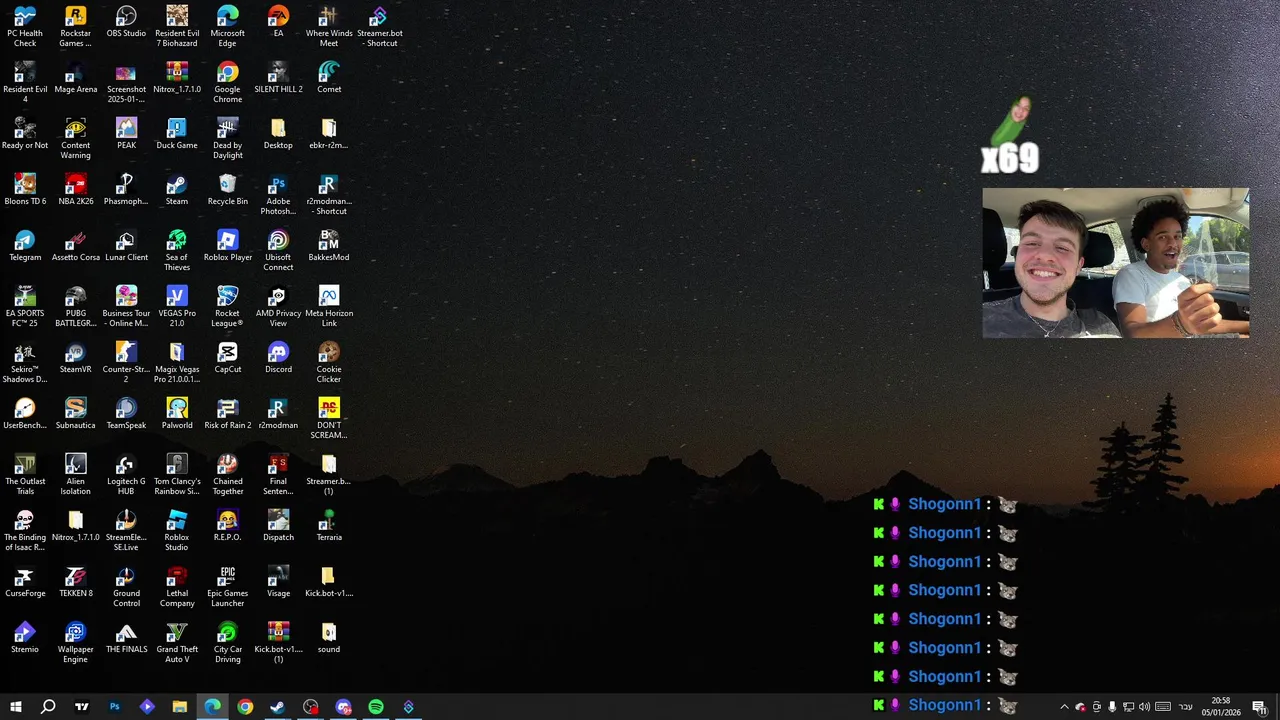The height and width of the screenshot is (720, 1280).
Task: Select Duck Game desktop icon
Action: (177, 133)
